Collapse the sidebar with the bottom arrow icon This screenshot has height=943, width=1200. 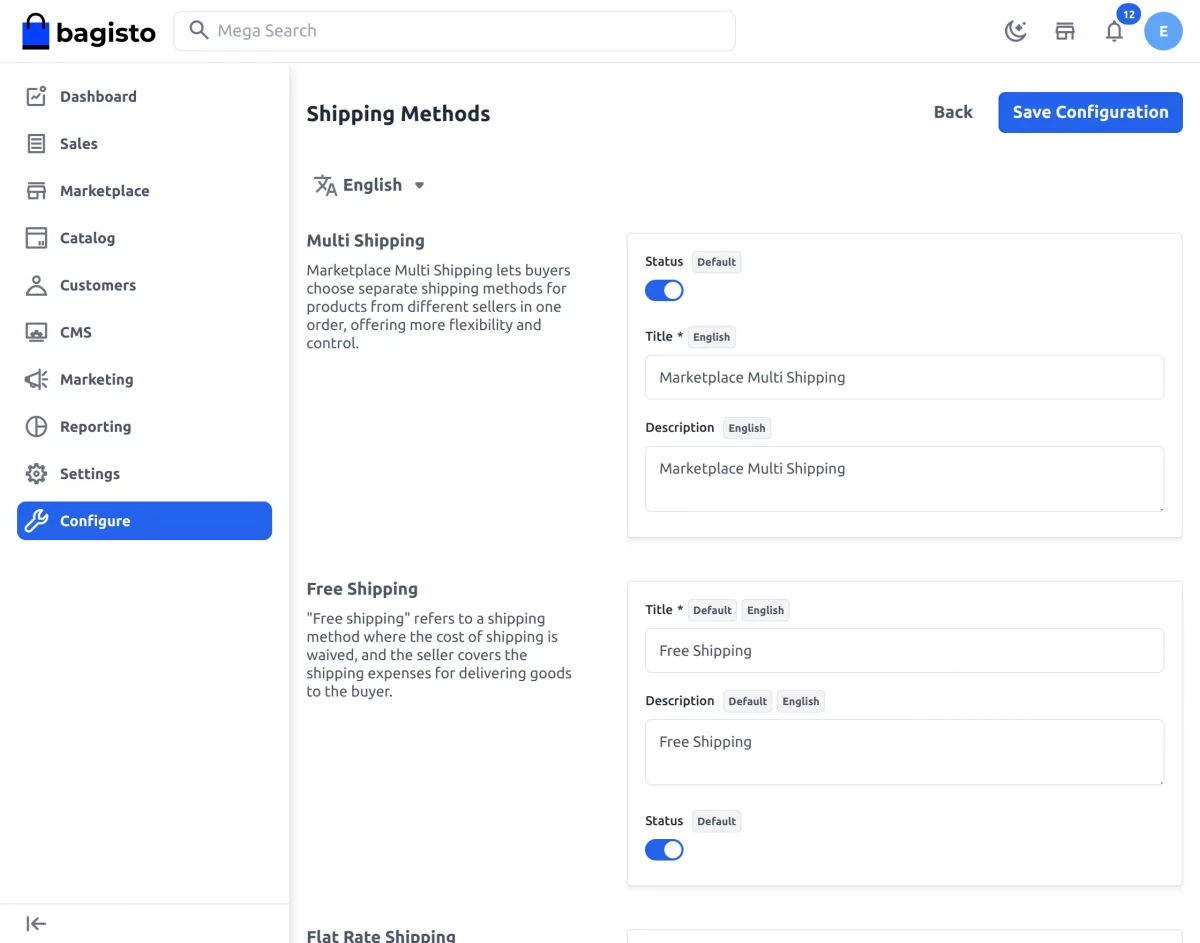[35, 923]
